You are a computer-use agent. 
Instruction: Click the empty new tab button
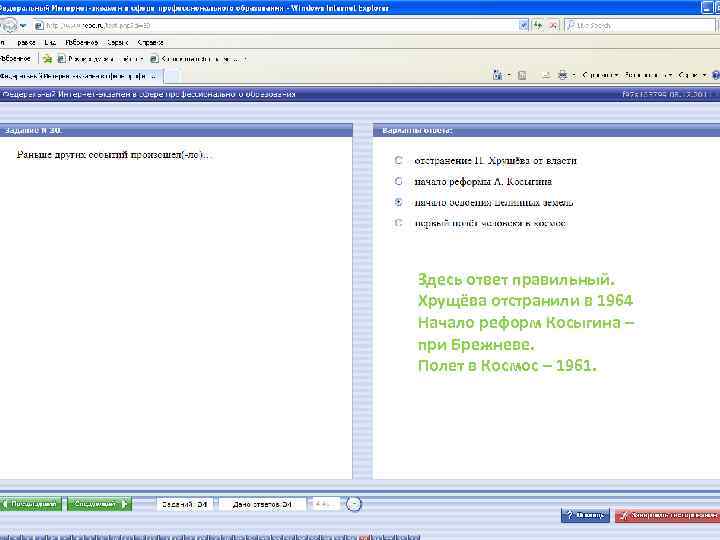[171, 76]
